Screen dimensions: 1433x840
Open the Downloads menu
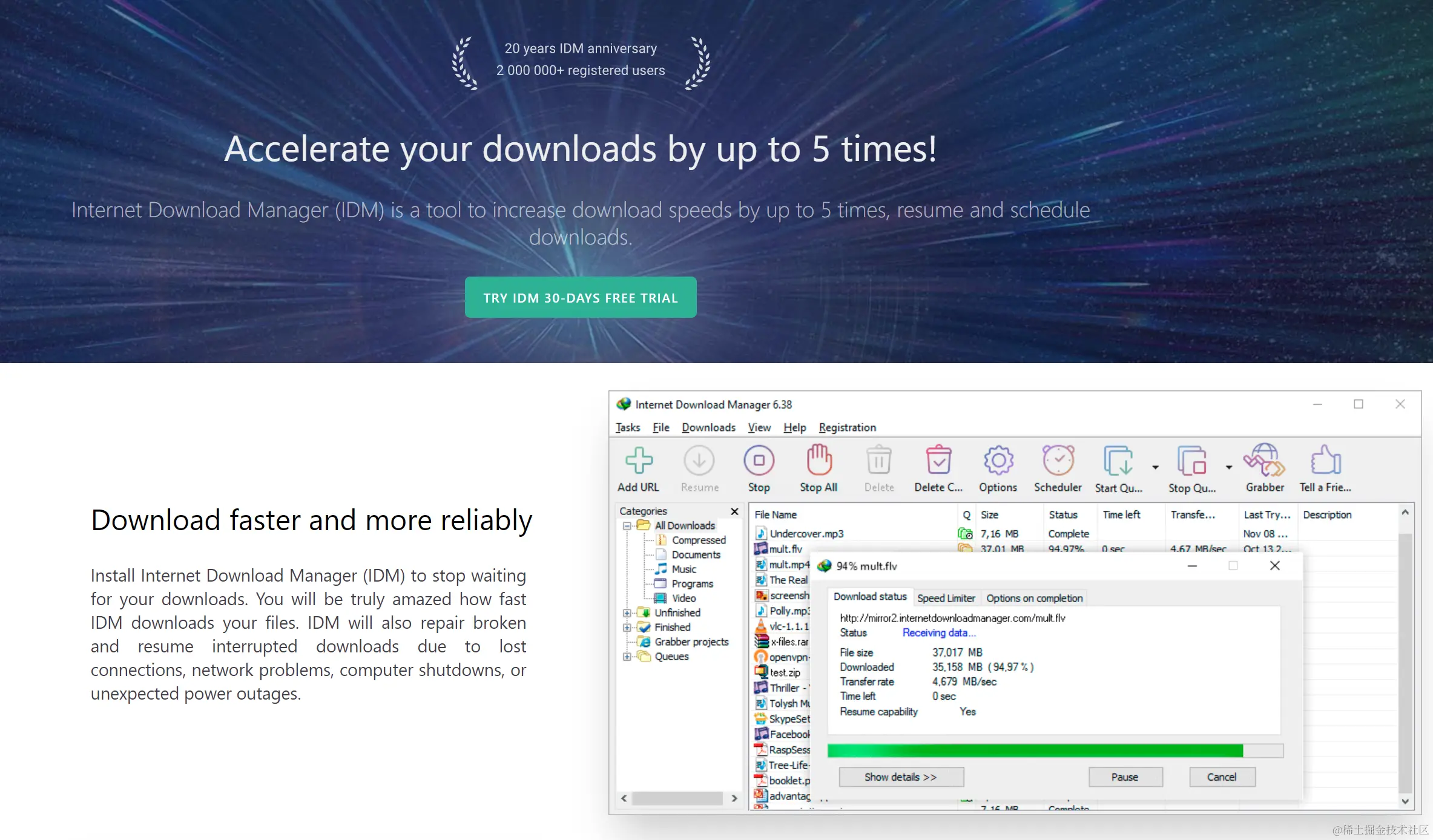click(x=708, y=427)
